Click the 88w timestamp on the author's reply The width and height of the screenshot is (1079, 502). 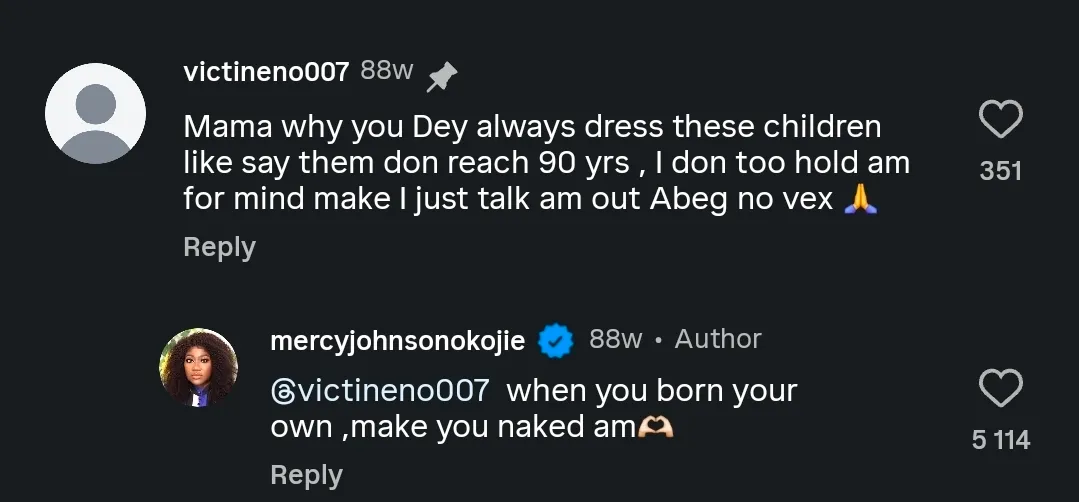coord(615,340)
